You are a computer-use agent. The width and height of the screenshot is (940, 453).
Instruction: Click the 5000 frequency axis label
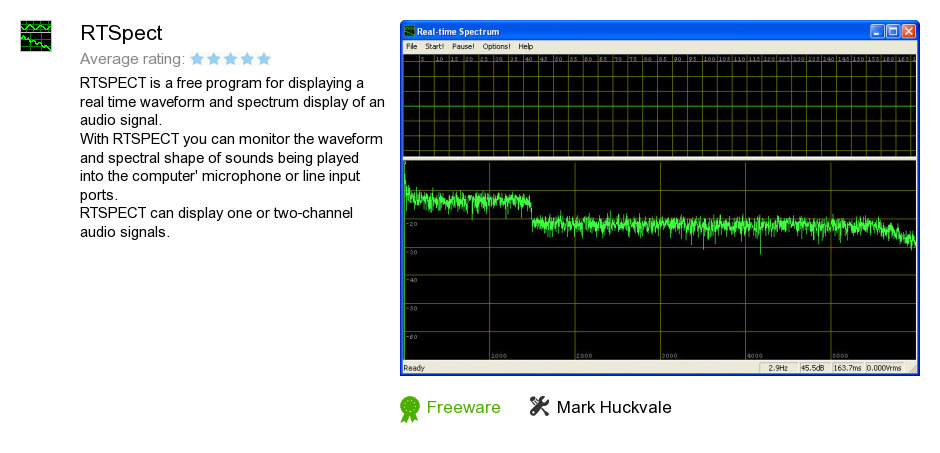pyautogui.click(x=840, y=356)
